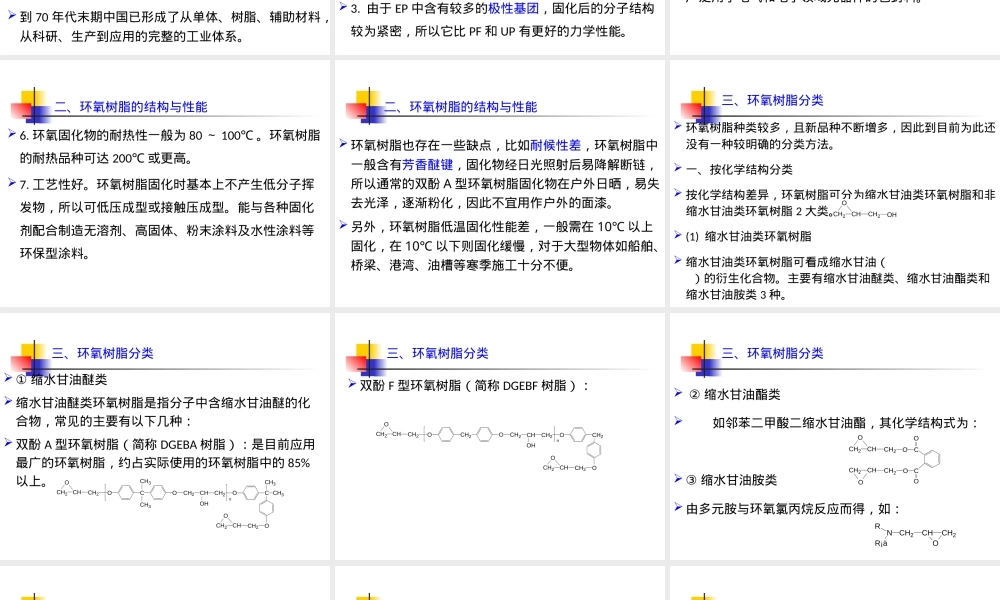Select the partial slide mentioning 70 年代末期中国
This screenshot has height=600, width=1000.
[165, 27]
